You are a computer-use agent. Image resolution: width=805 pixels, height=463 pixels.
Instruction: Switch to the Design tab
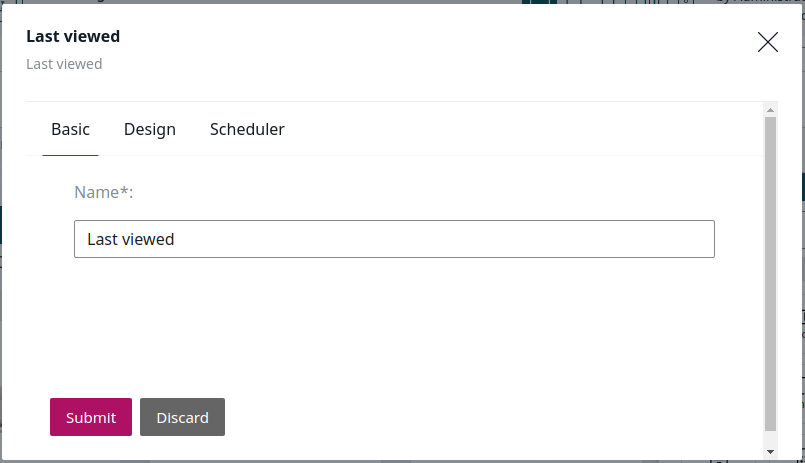(149, 129)
